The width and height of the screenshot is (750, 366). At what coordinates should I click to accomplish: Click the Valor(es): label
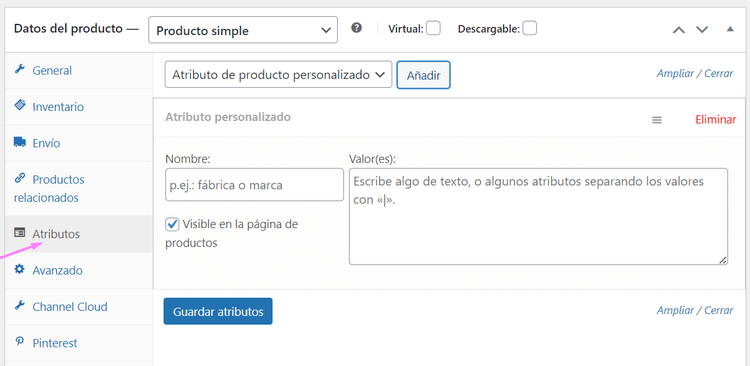coord(373,158)
